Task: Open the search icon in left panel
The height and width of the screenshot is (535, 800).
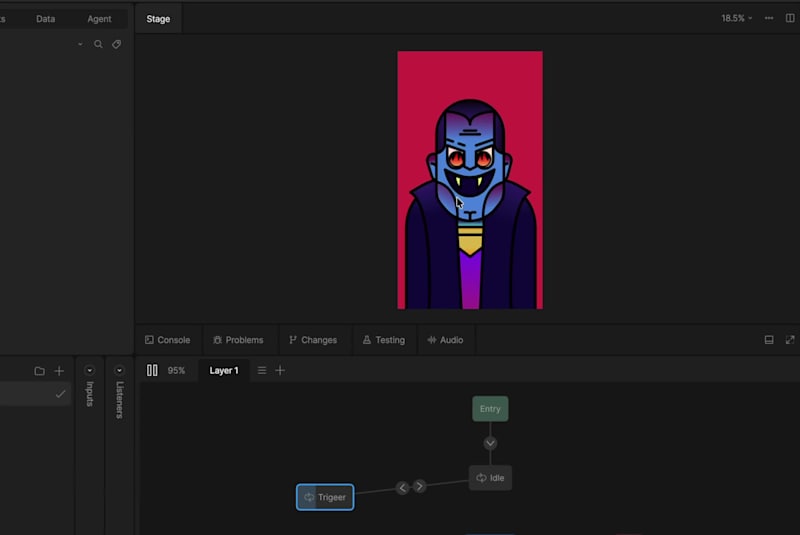Action: pos(98,44)
